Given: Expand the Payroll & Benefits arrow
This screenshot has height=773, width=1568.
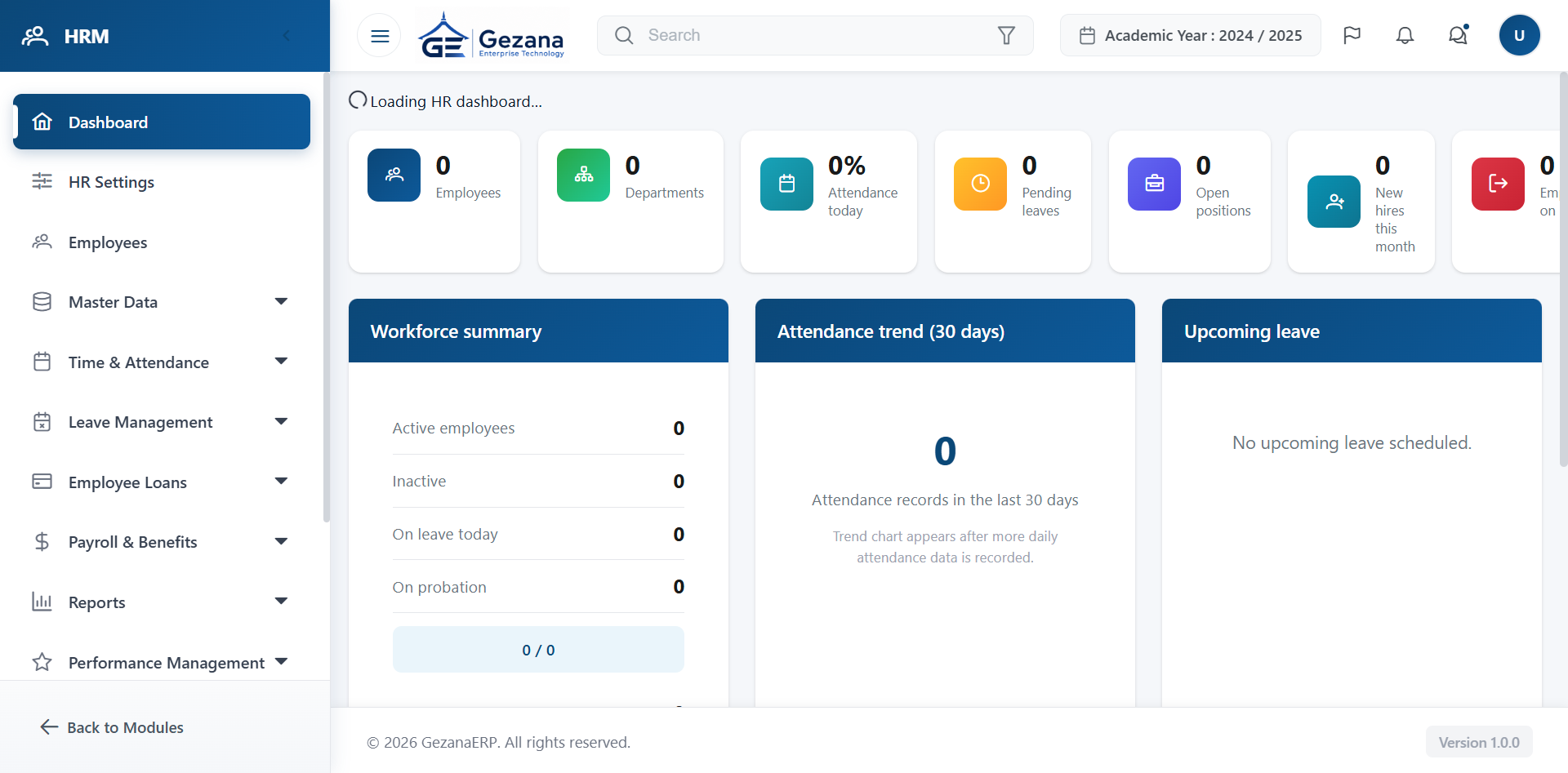Looking at the screenshot, I should coord(281,541).
